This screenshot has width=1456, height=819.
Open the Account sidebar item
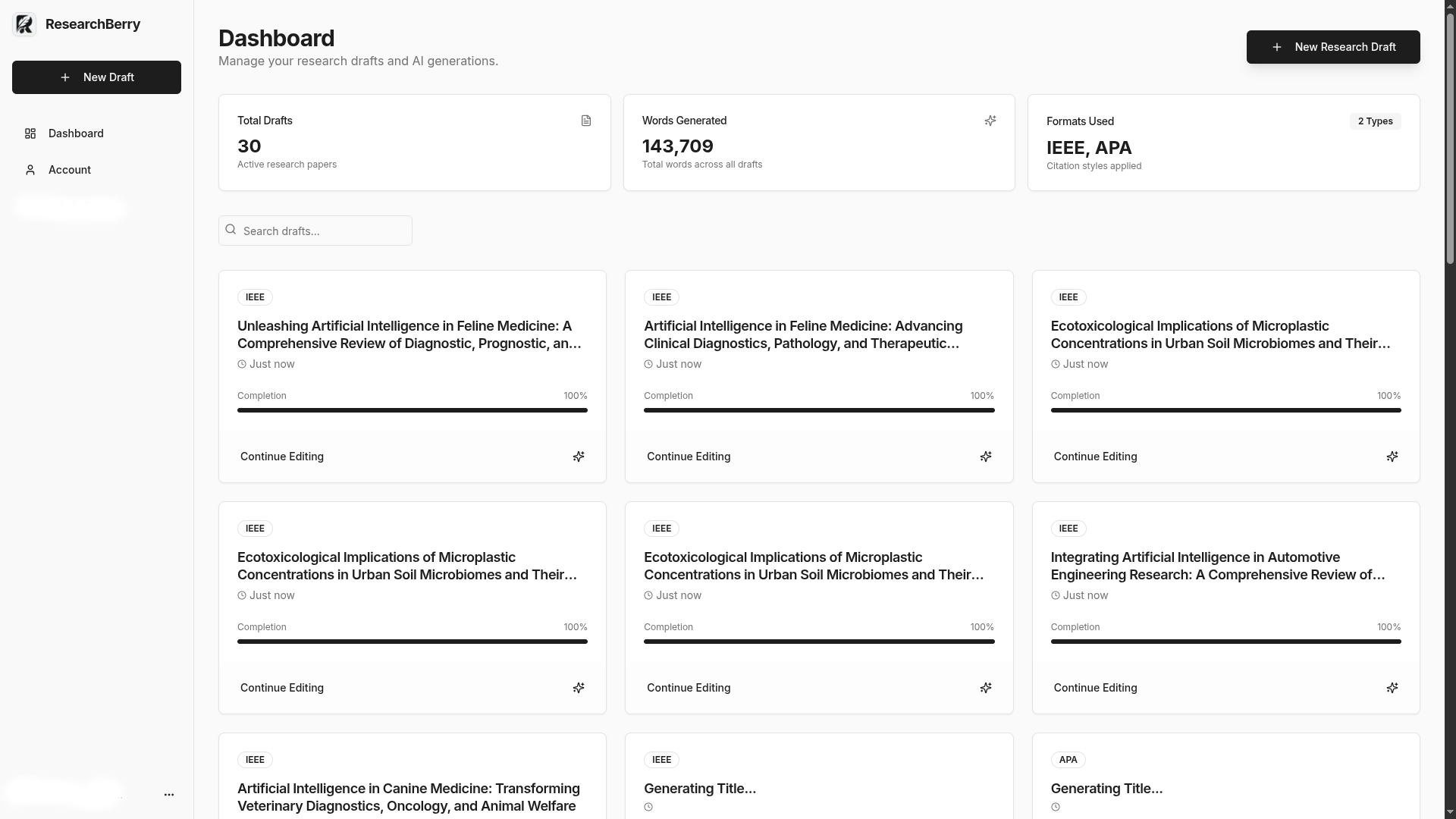96,170
